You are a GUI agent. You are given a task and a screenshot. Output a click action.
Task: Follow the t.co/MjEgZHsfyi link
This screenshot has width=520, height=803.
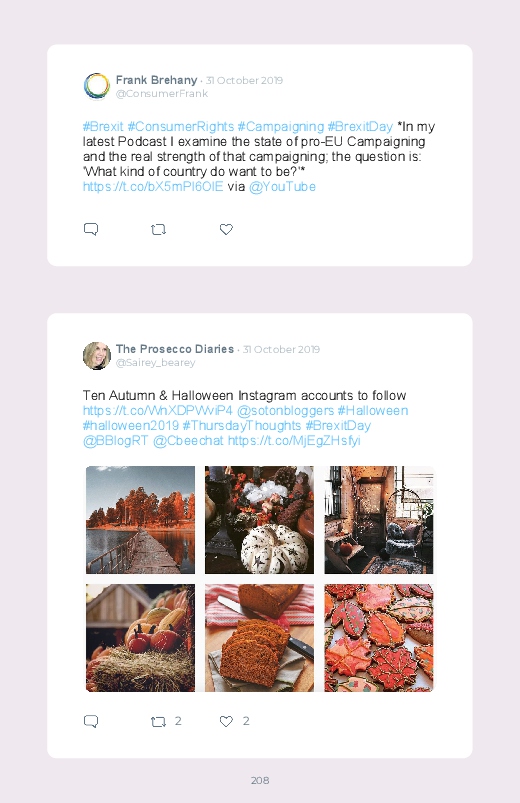coord(294,440)
